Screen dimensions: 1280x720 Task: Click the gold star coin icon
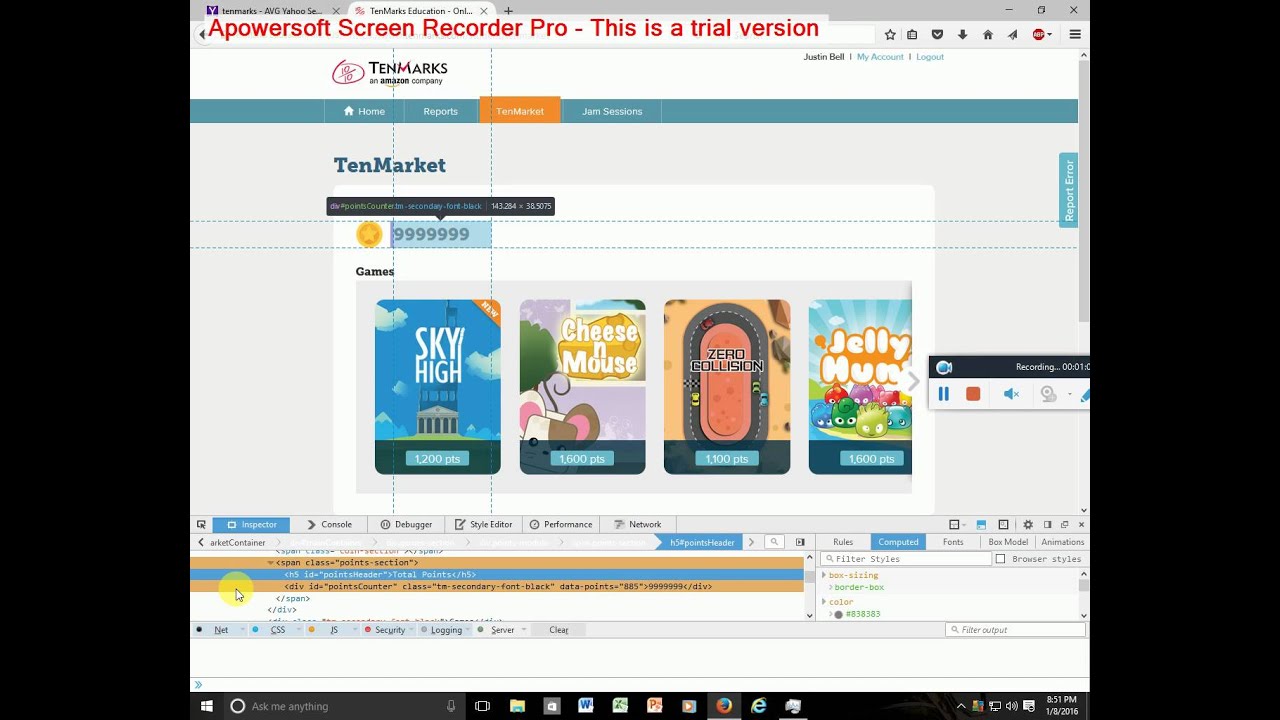click(x=369, y=234)
